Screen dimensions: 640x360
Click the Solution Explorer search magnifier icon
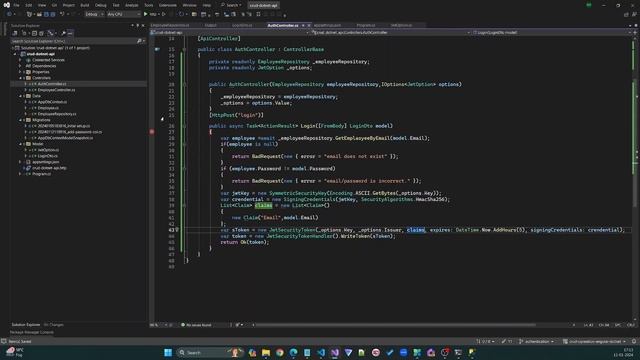(139, 41)
